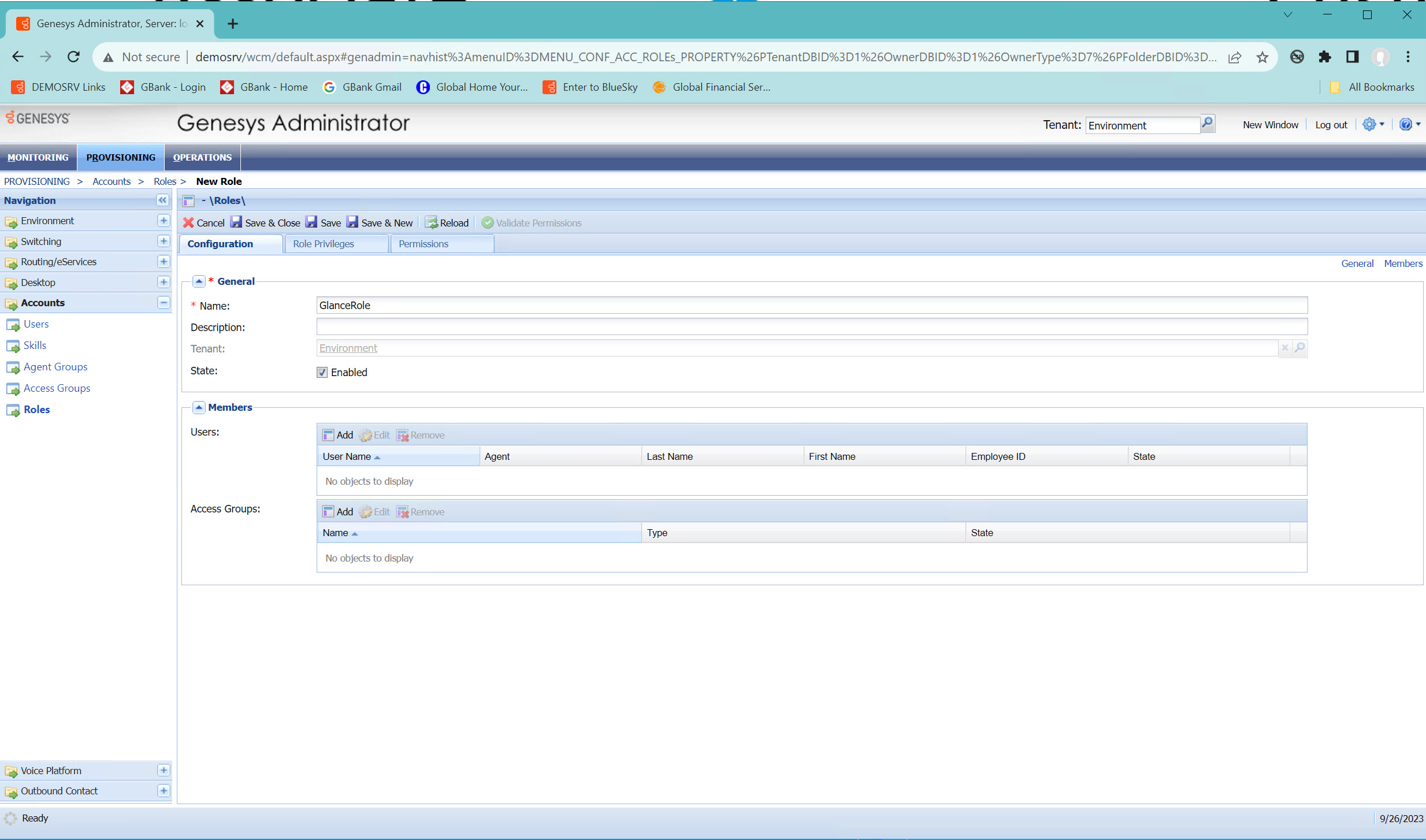Viewport: 1426px width, 840px height.
Task: Click the role Name input field
Action: tap(812, 305)
